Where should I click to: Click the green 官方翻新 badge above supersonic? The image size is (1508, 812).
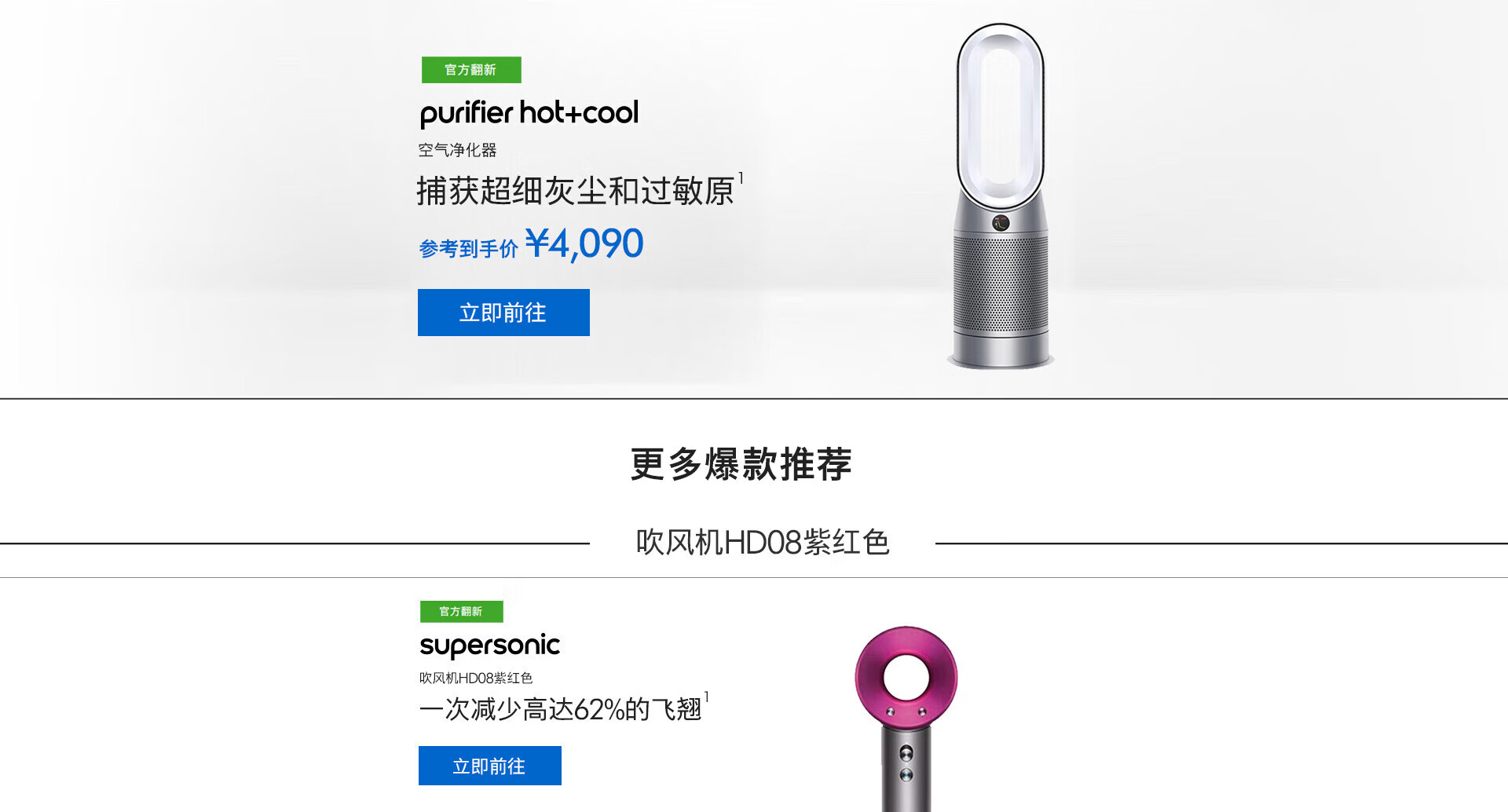point(461,611)
